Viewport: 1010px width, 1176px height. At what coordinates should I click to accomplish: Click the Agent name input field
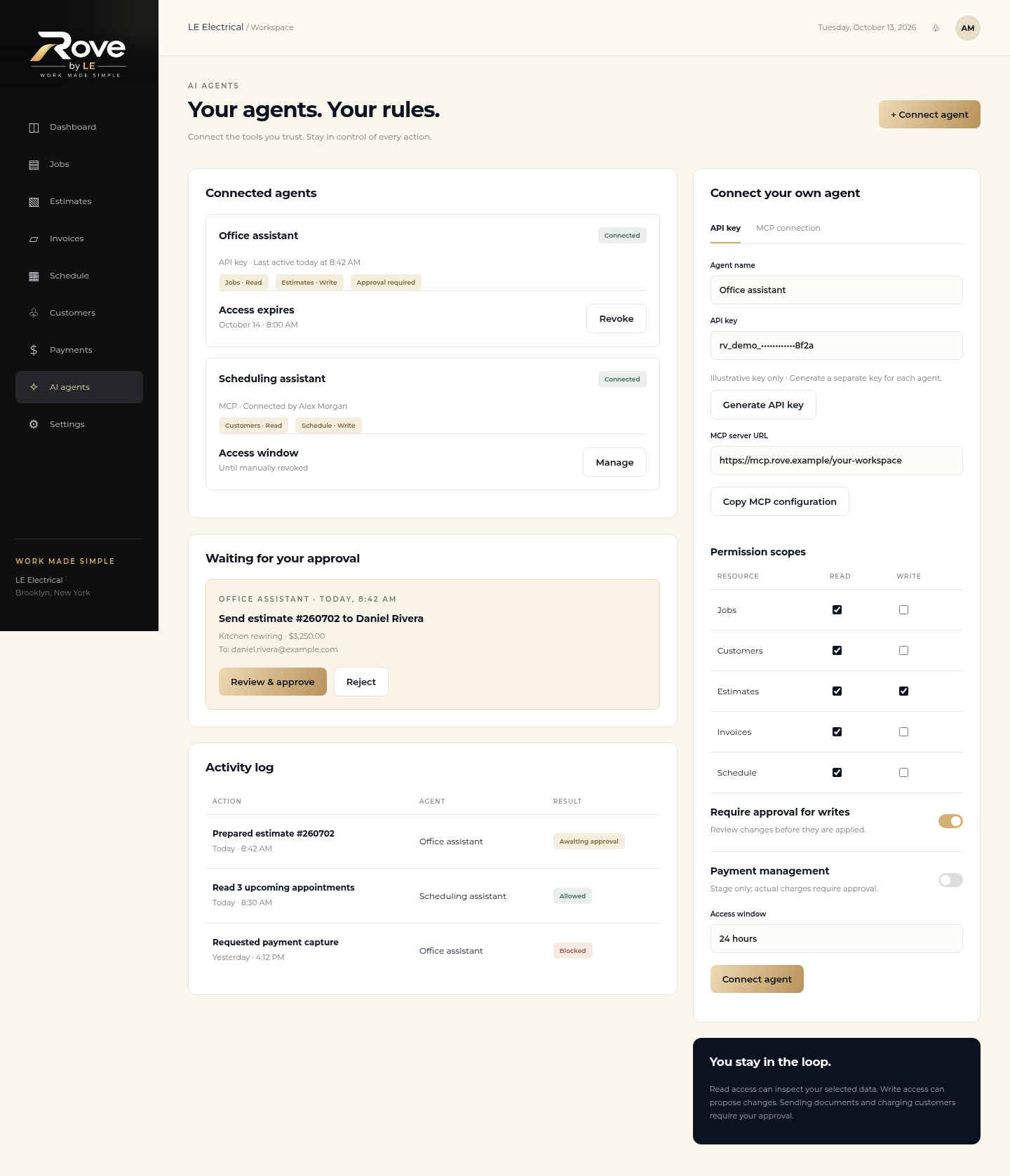(836, 290)
